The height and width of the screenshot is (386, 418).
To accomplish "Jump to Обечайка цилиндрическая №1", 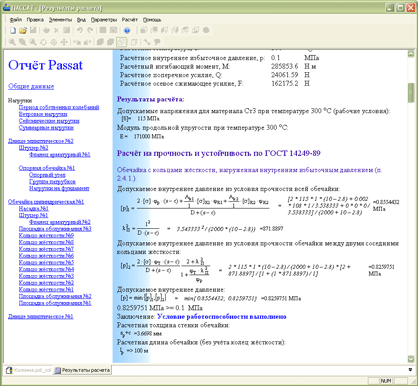I will click(46, 202).
